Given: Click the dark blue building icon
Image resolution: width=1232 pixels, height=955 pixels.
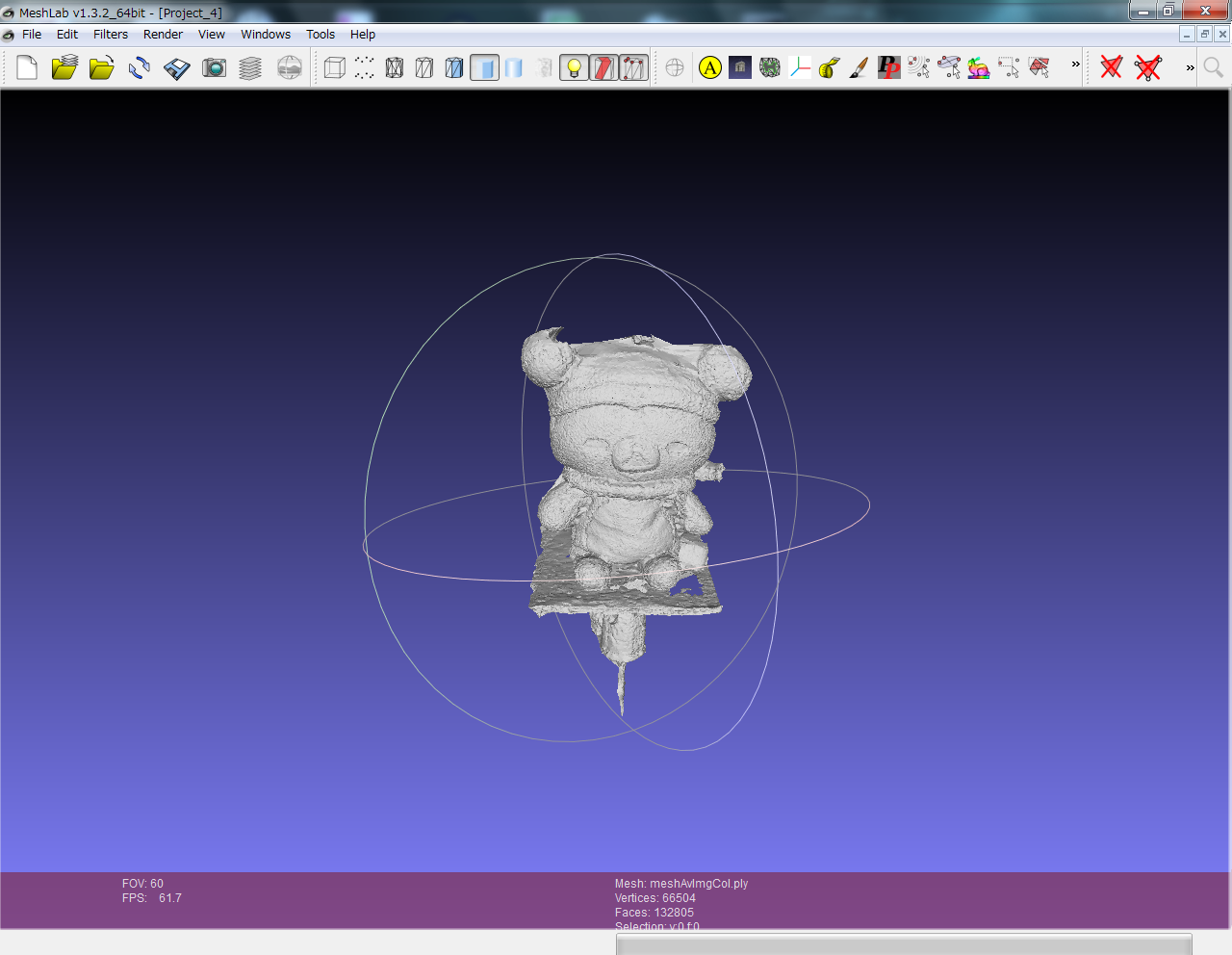Looking at the screenshot, I should click(x=740, y=67).
